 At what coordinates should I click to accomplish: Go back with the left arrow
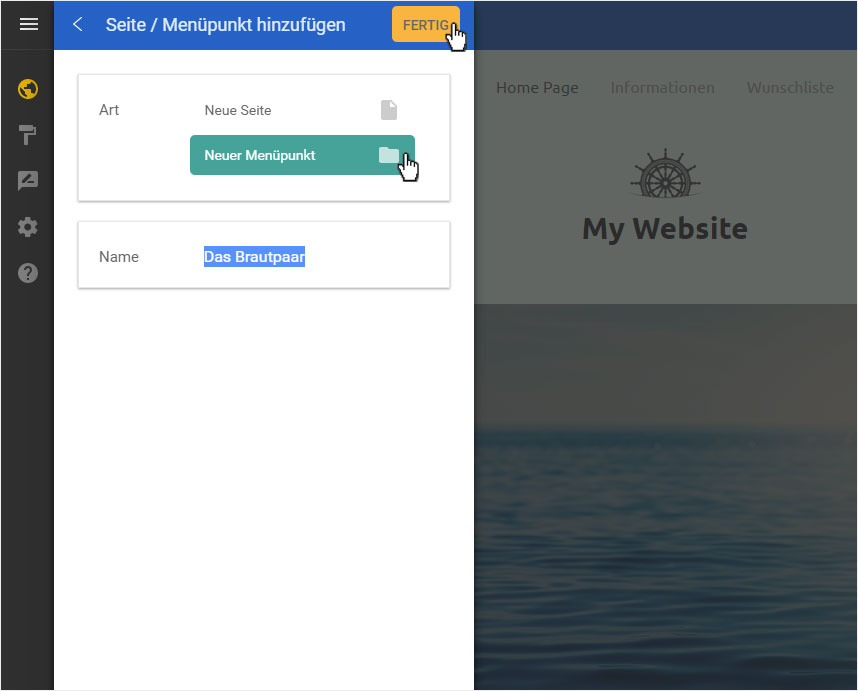(x=78, y=24)
